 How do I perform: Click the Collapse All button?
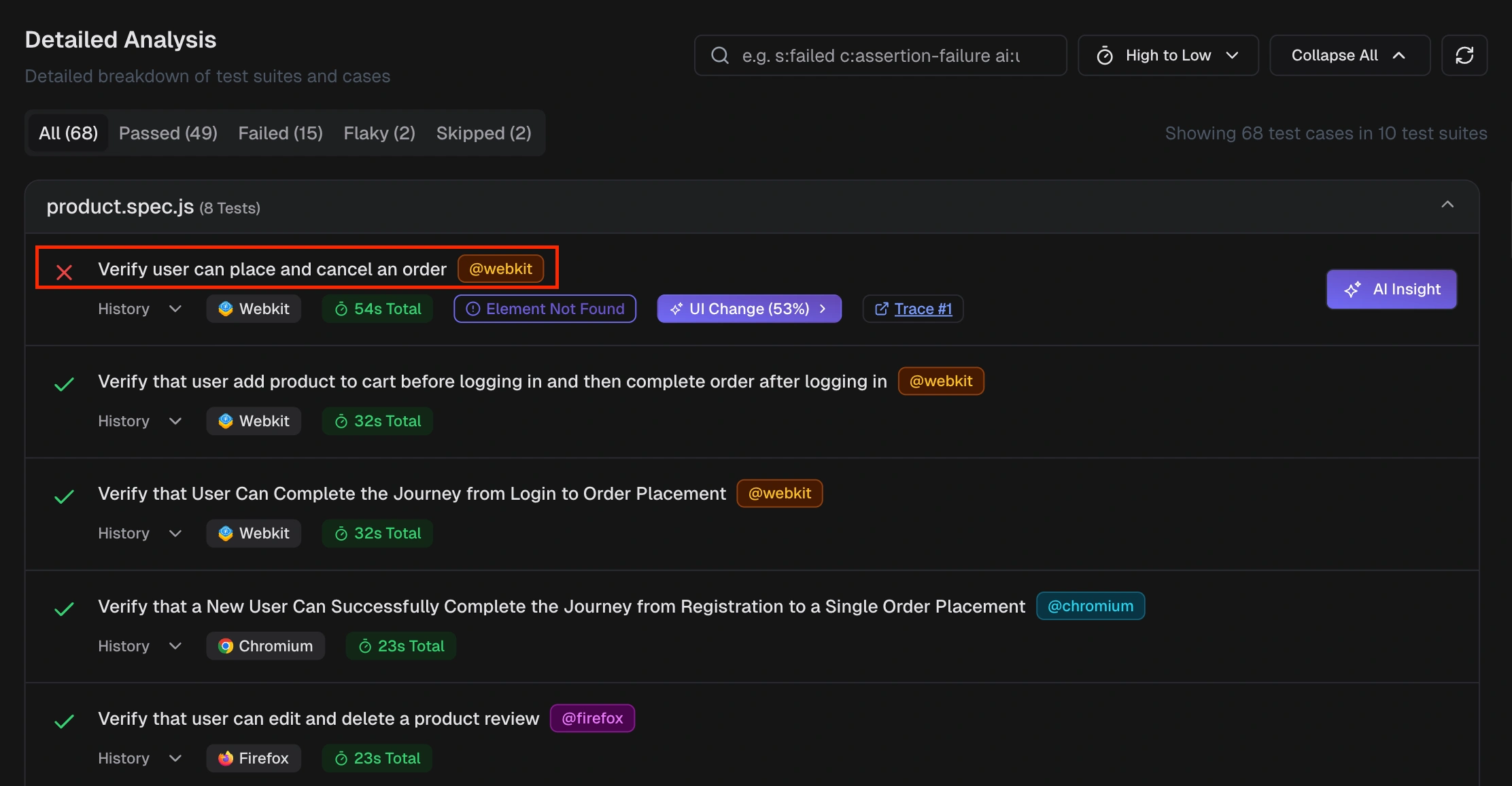[1349, 55]
